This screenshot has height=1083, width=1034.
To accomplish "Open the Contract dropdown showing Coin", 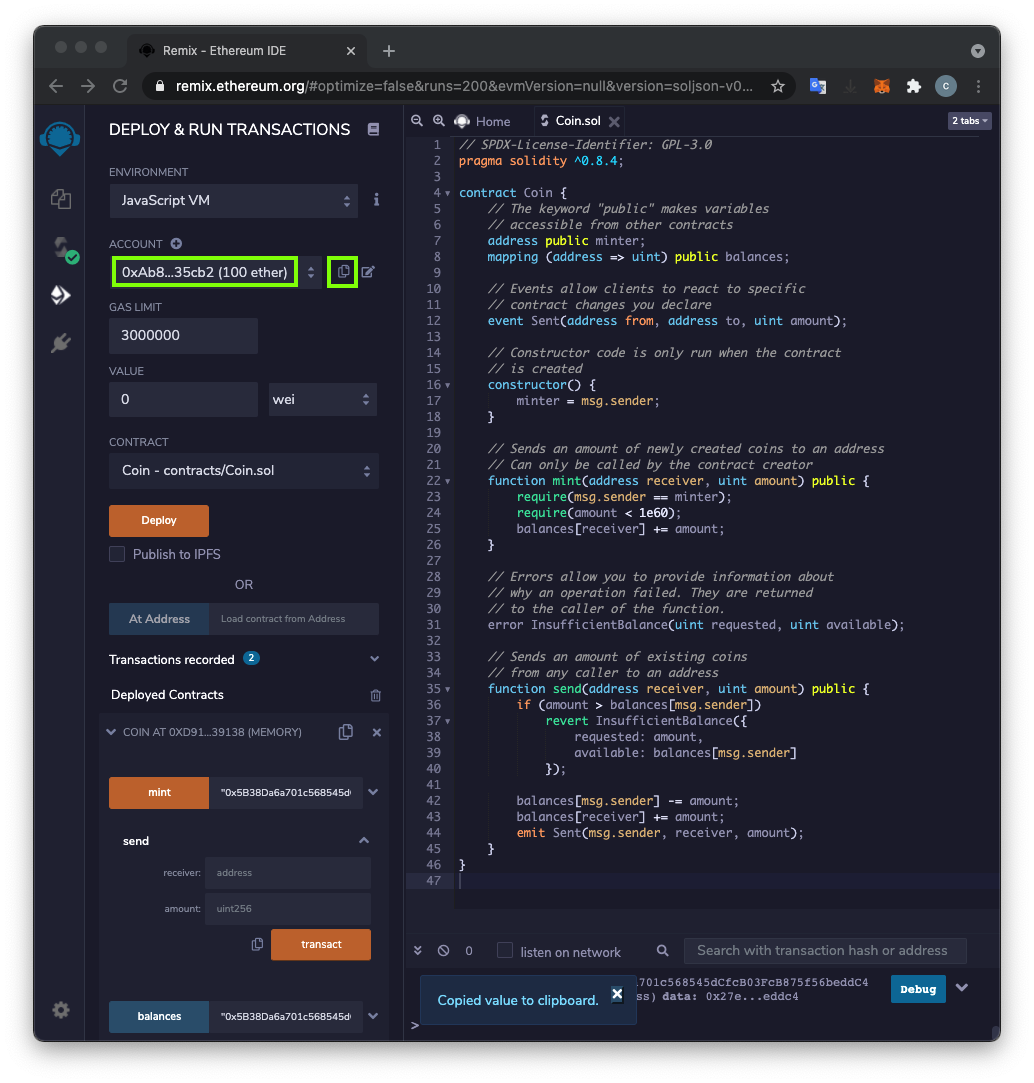I will click(243, 470).
